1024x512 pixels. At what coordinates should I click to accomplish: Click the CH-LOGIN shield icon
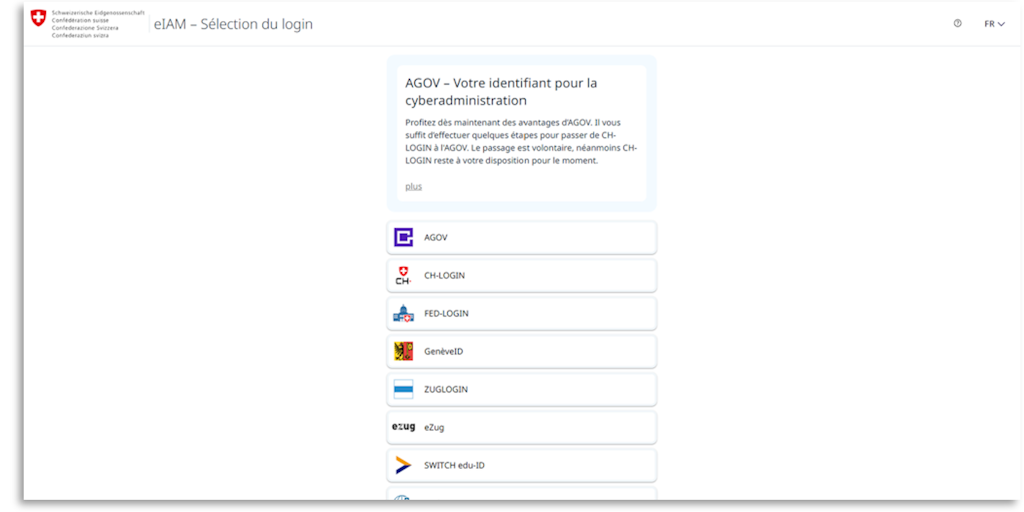pos(404,276)
